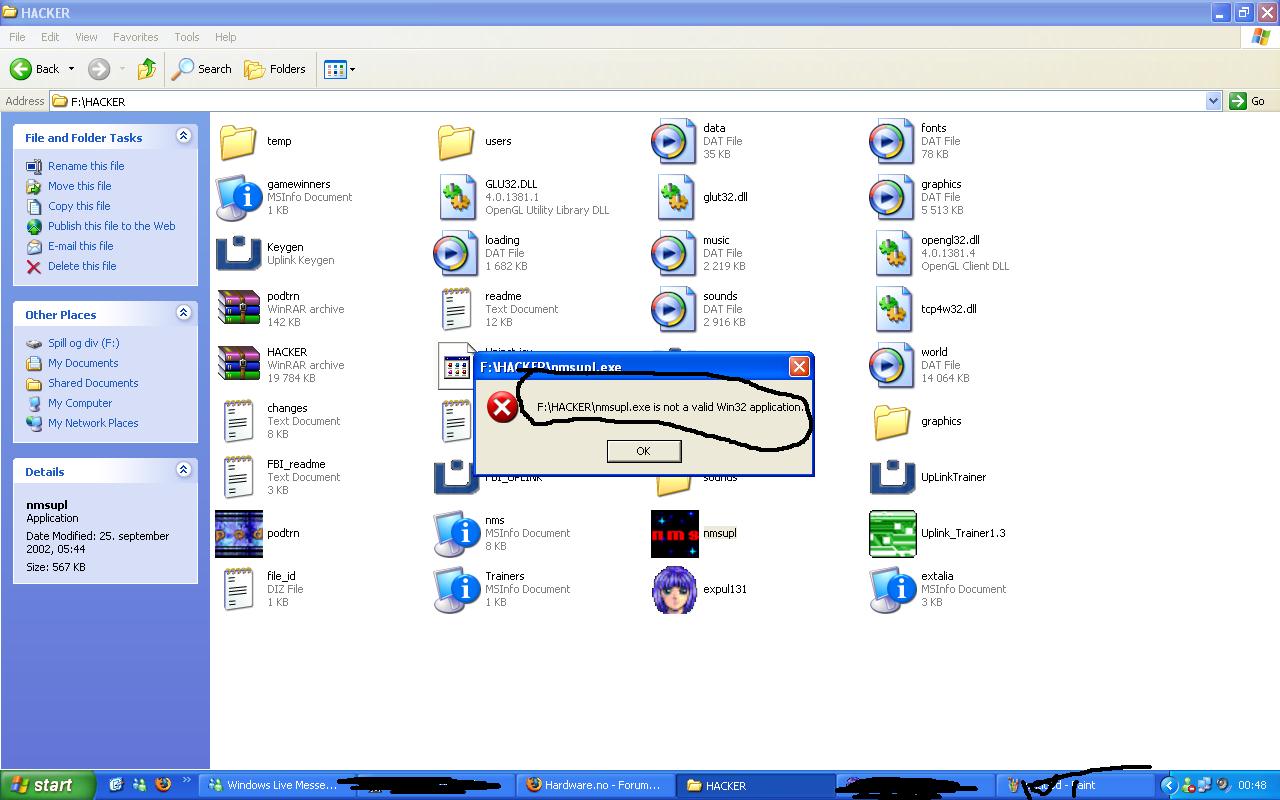This screenshot has width=1280, height=800.
Task: Go back with the Back button
Action: 35,69
